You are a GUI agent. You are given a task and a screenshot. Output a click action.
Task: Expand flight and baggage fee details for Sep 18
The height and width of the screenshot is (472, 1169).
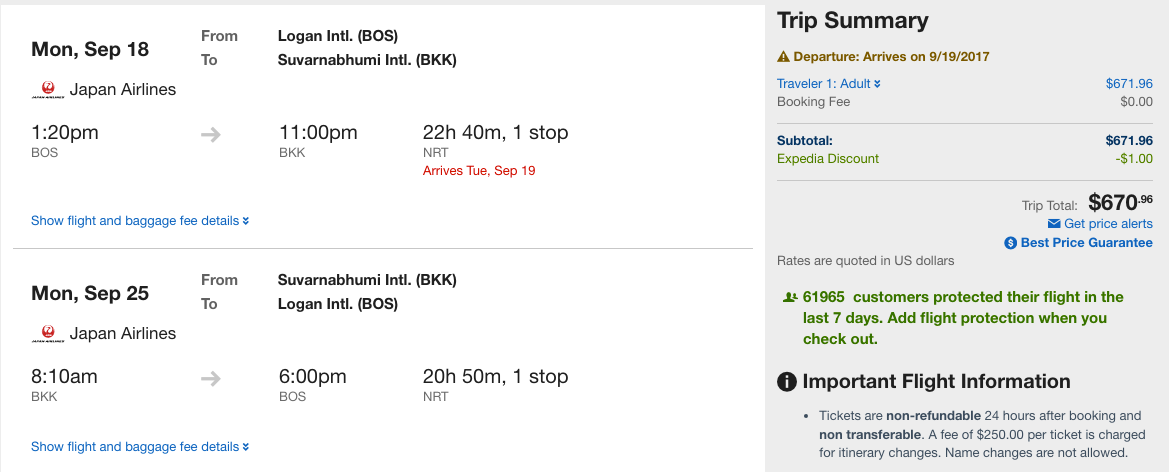pyautogui.click(x=140, y=221)
